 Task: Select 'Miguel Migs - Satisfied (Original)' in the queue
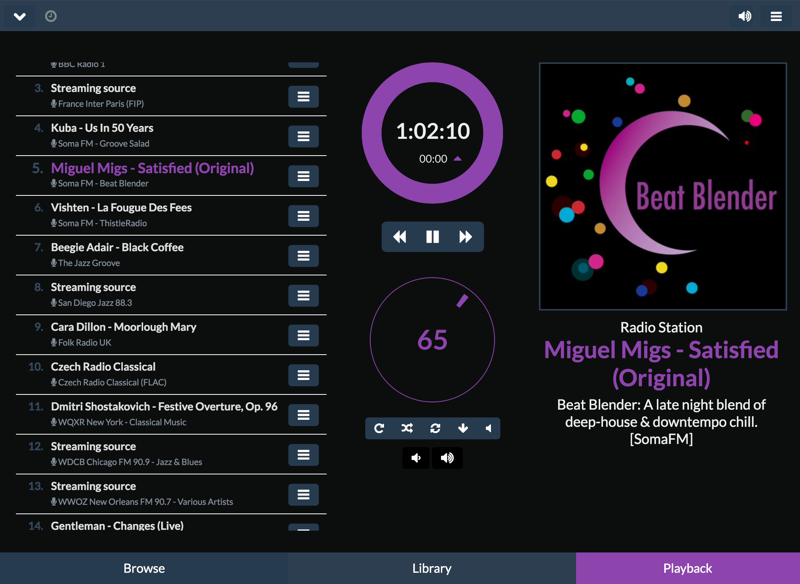tap(153, 168)
